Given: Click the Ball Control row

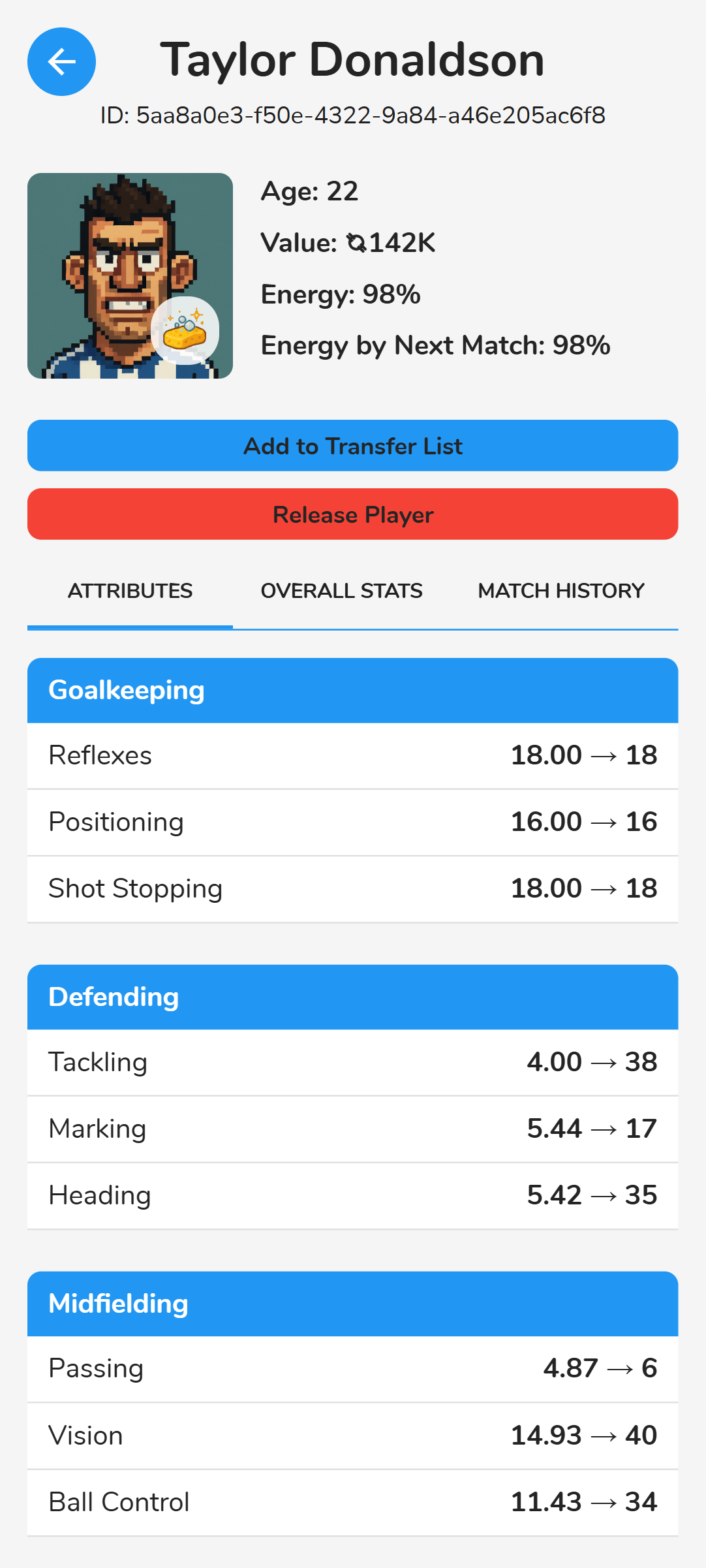Looking at the screenshot, I should 353,1502.
